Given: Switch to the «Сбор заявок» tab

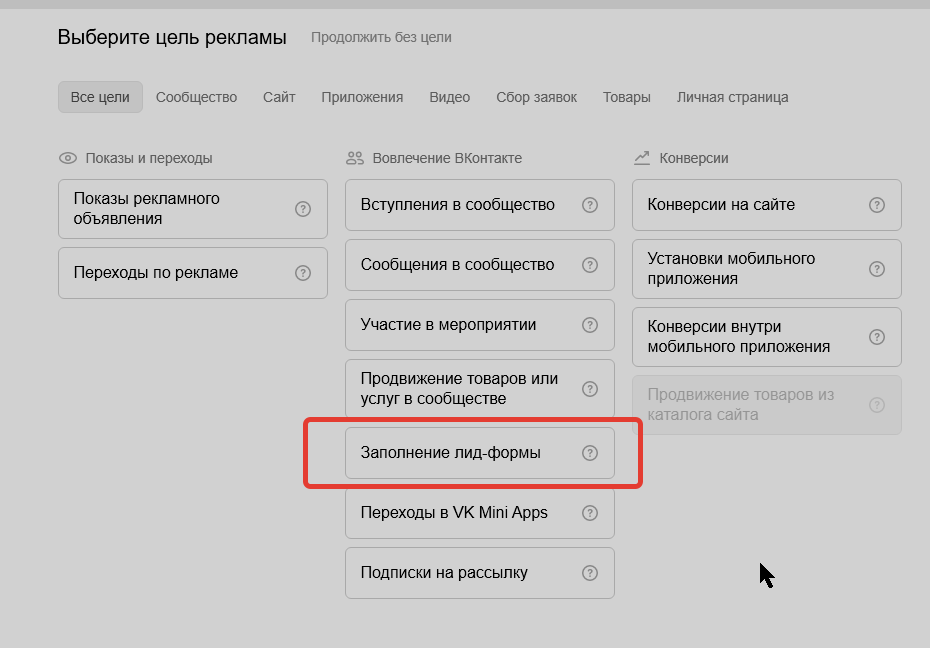Looking at the screenshot, I should click(536, 97).
